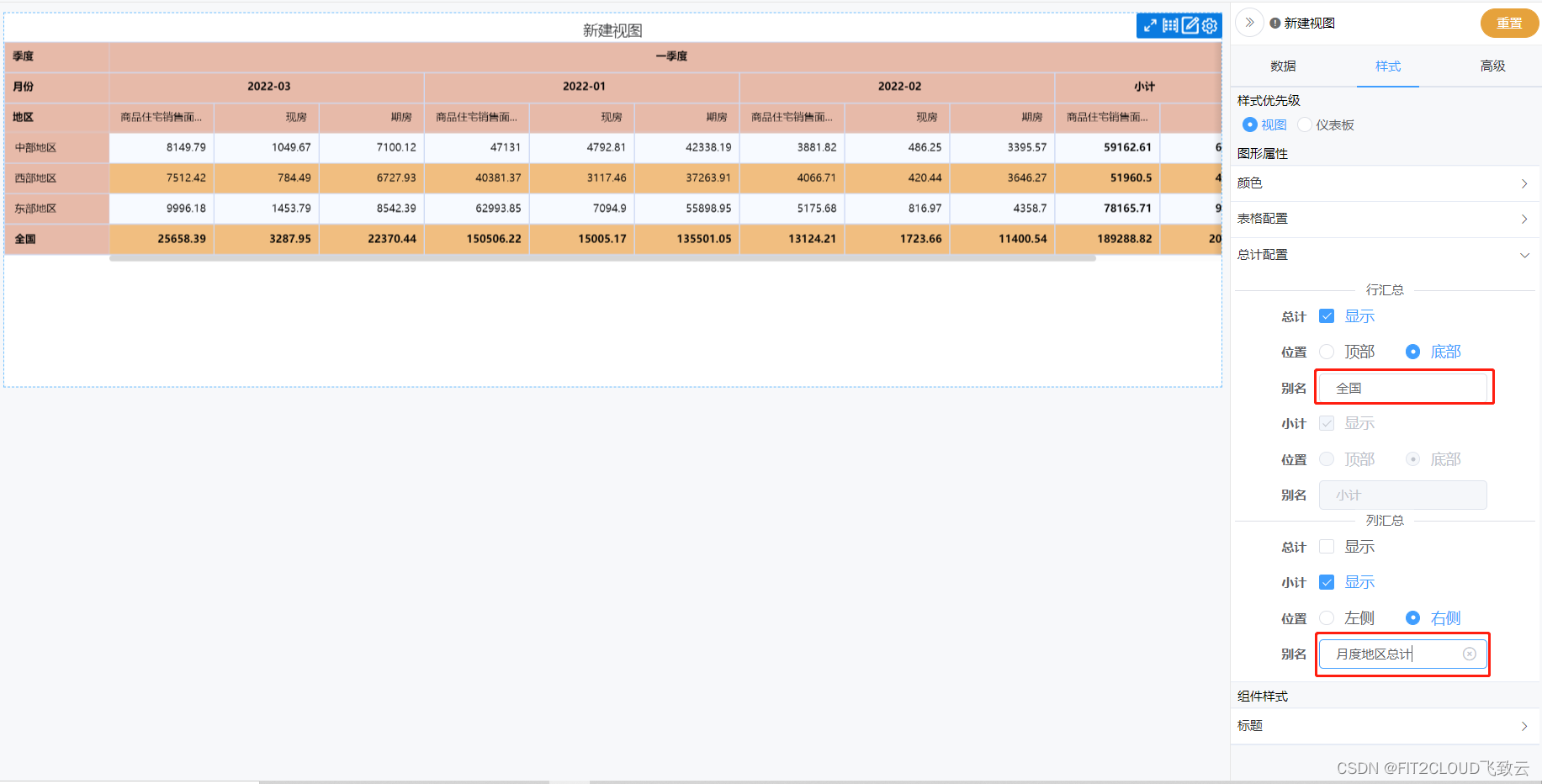Screen dimensions: 1542x784
Task: Click the edit pencil icon on chart
Action: coord(1190,25)
